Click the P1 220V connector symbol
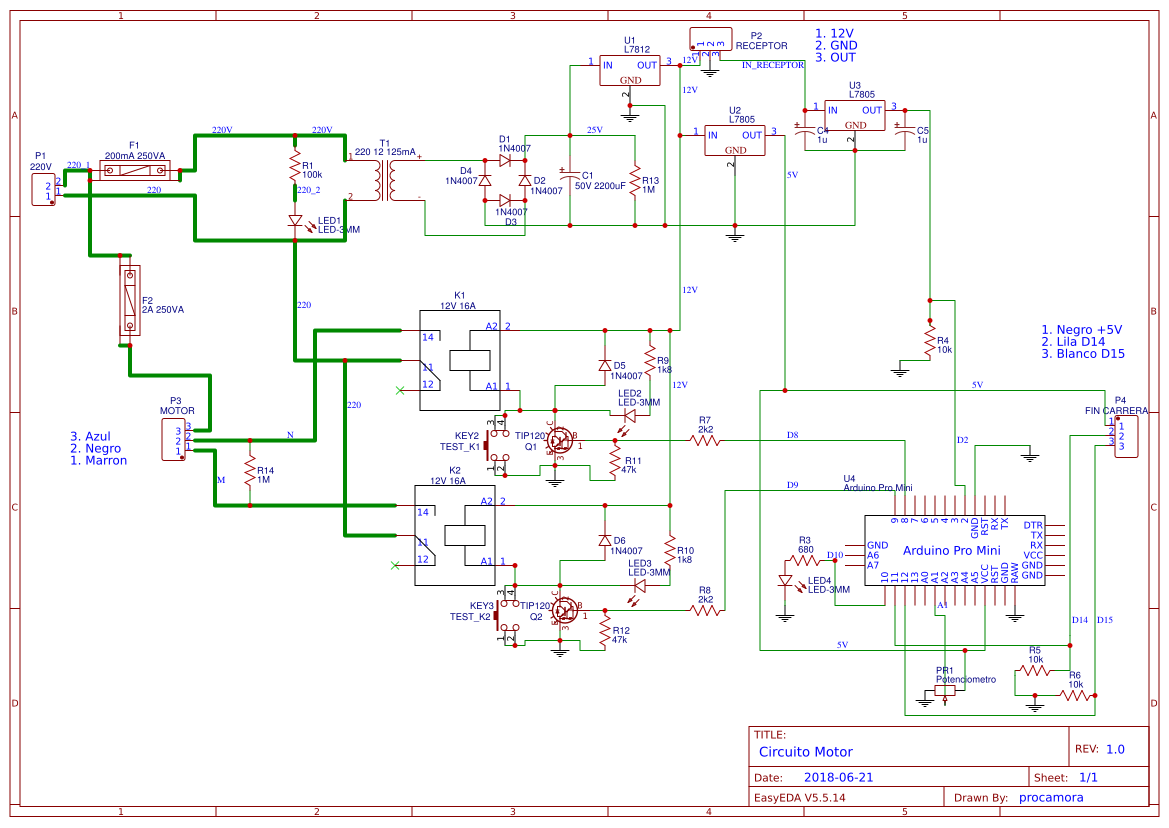1169x828 pixels. coord(43,189)
